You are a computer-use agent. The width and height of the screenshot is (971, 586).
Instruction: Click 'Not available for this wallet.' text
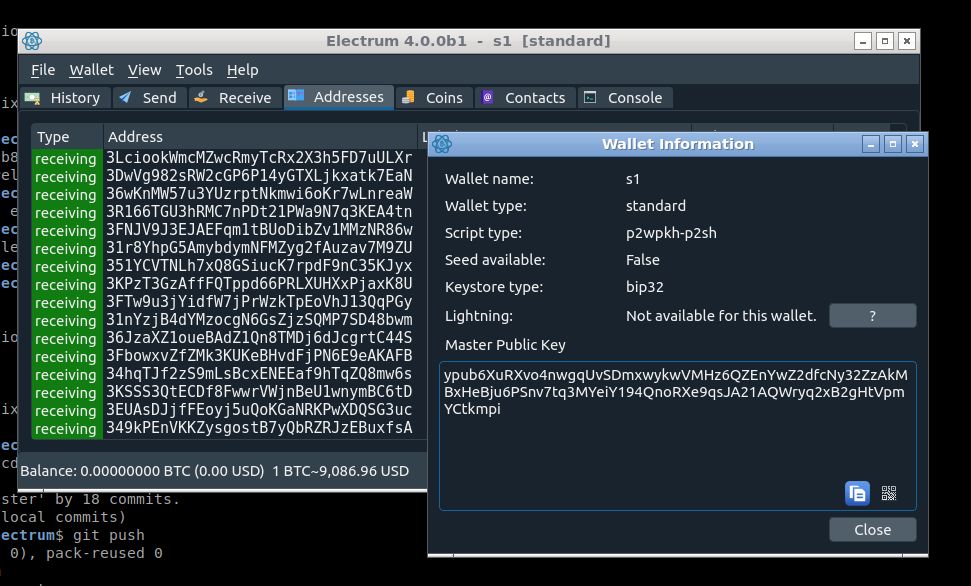[721, 316]
